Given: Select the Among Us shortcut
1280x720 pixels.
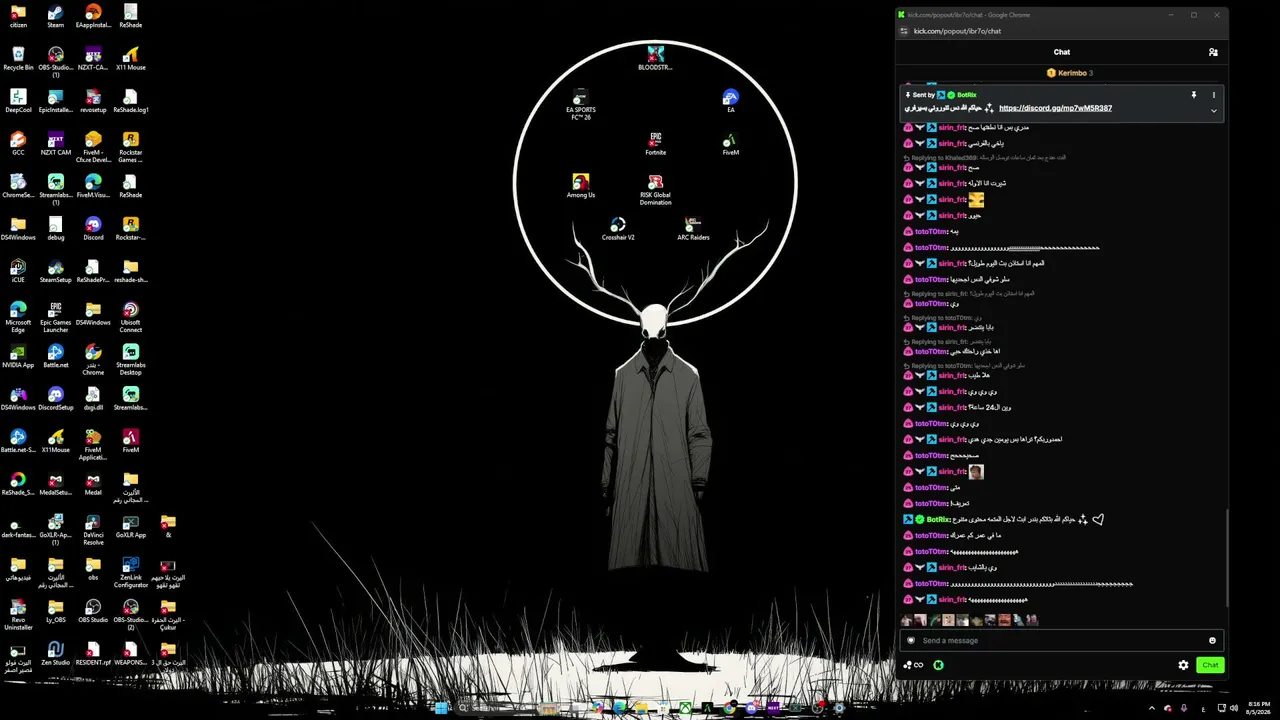Looking at the screenshot, I should 581,186.
